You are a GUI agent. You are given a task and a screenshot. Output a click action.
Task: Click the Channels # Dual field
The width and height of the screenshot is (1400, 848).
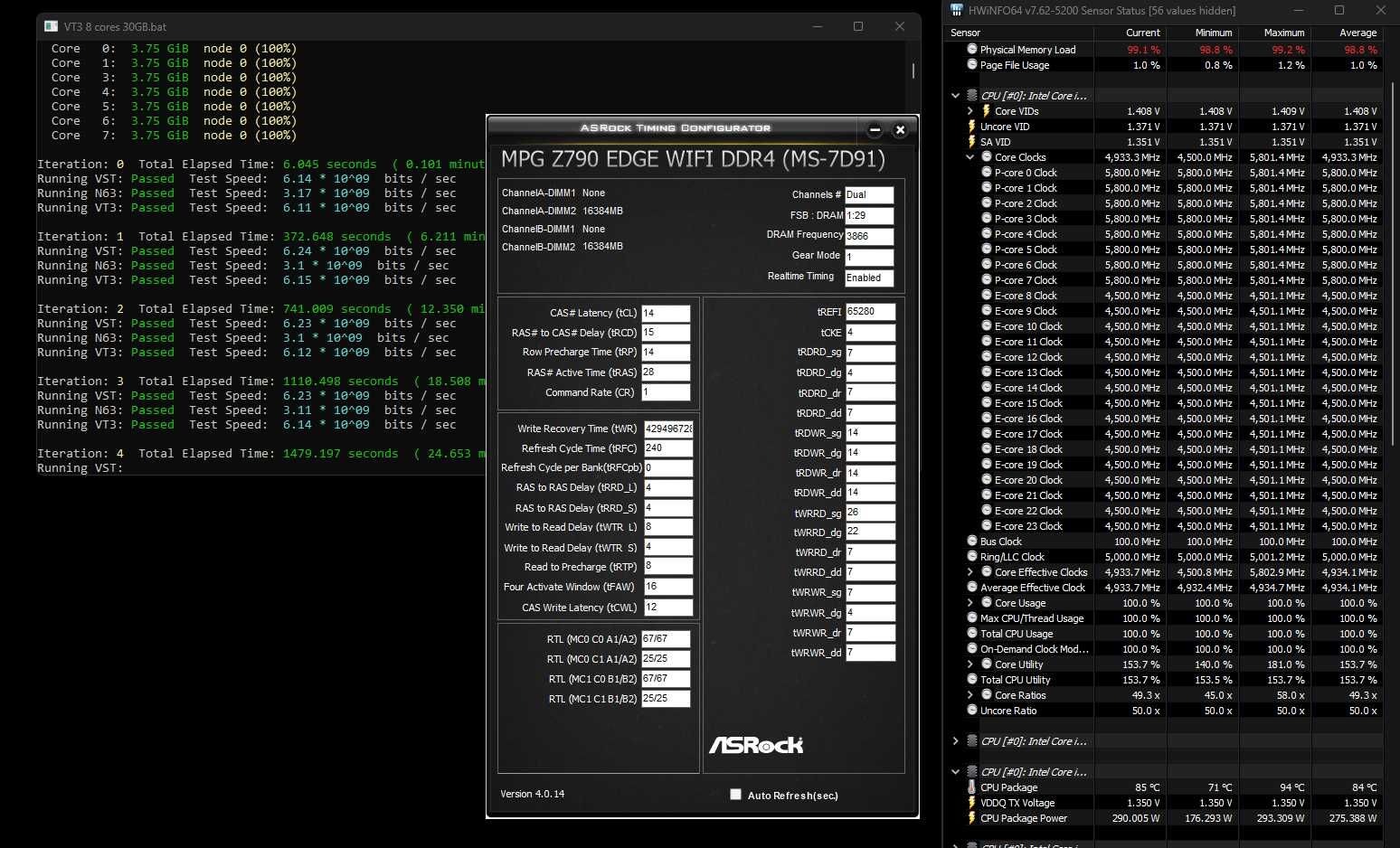[869, 194]
